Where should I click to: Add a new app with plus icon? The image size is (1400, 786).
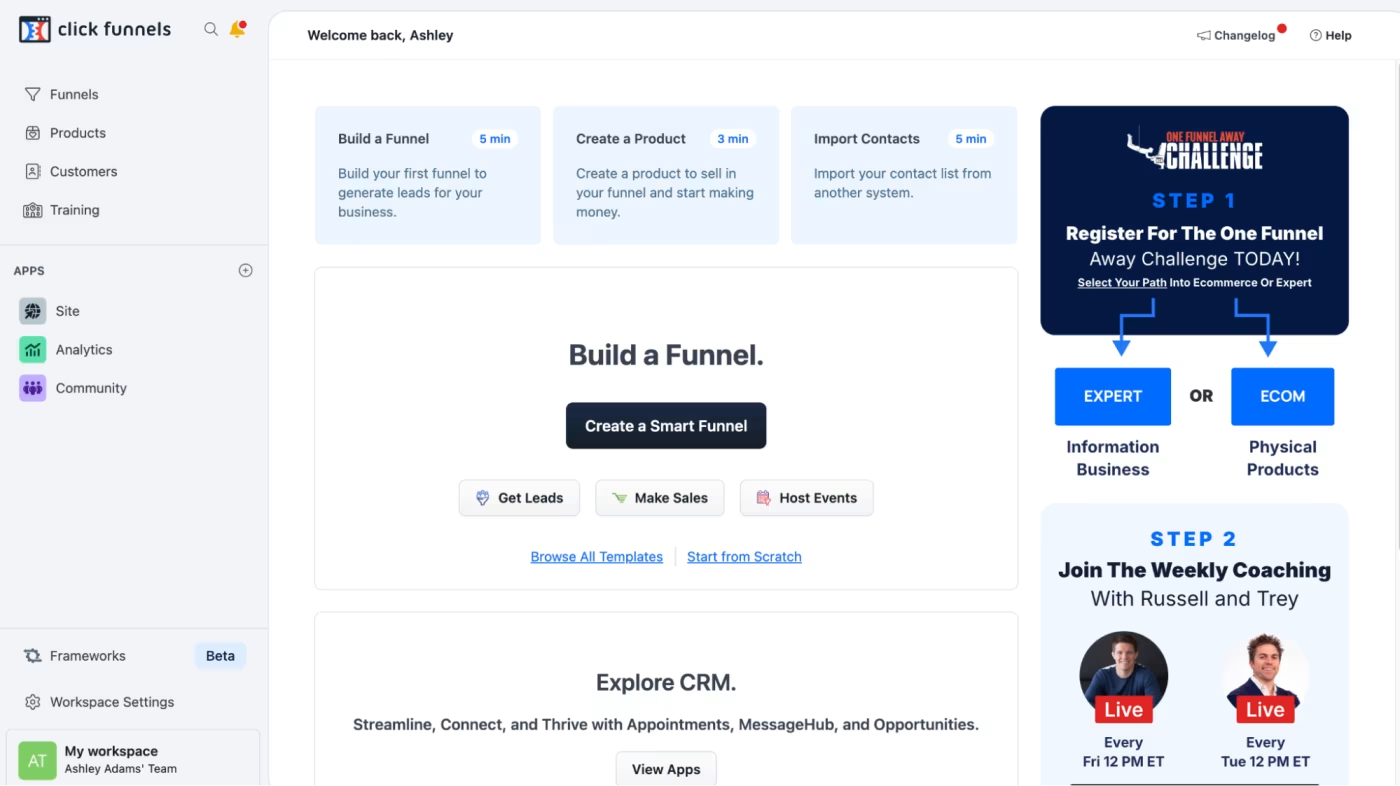(245, 271)
